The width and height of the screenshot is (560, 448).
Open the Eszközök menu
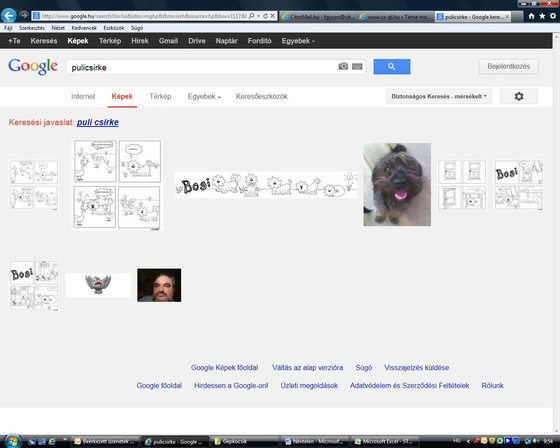[114, 28]
